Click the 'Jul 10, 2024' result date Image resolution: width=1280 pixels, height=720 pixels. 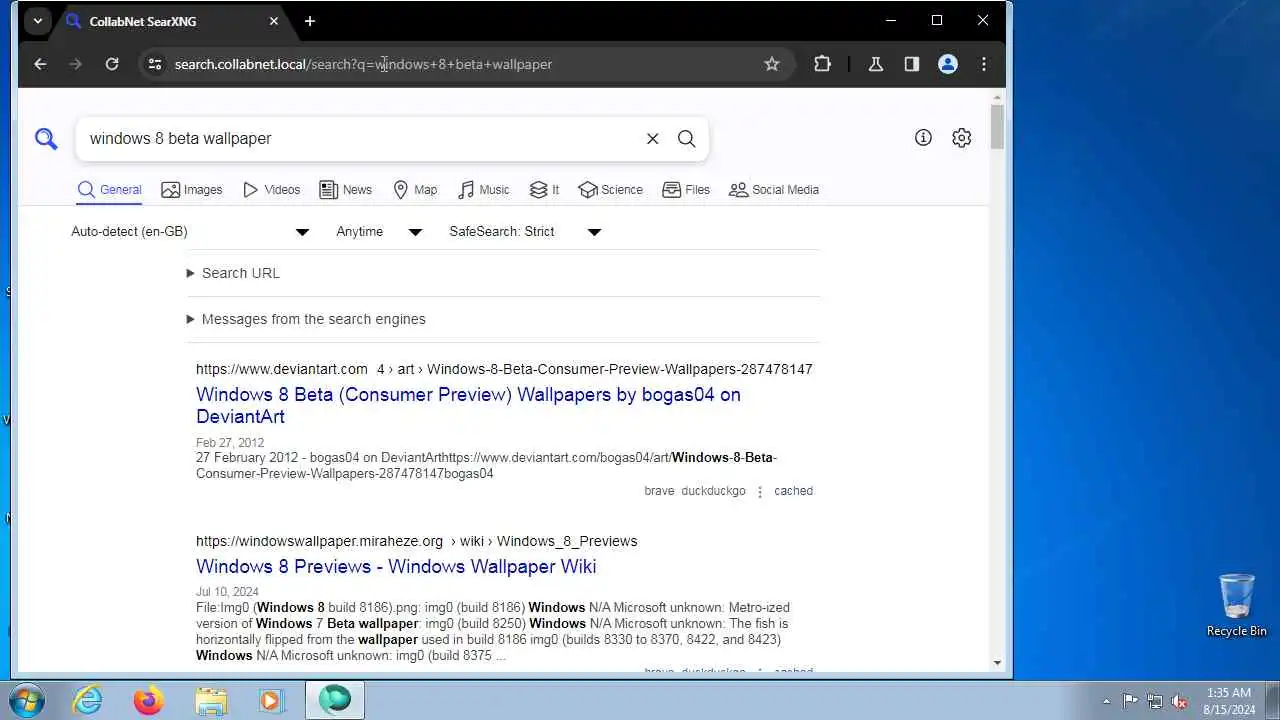point(227,592)
